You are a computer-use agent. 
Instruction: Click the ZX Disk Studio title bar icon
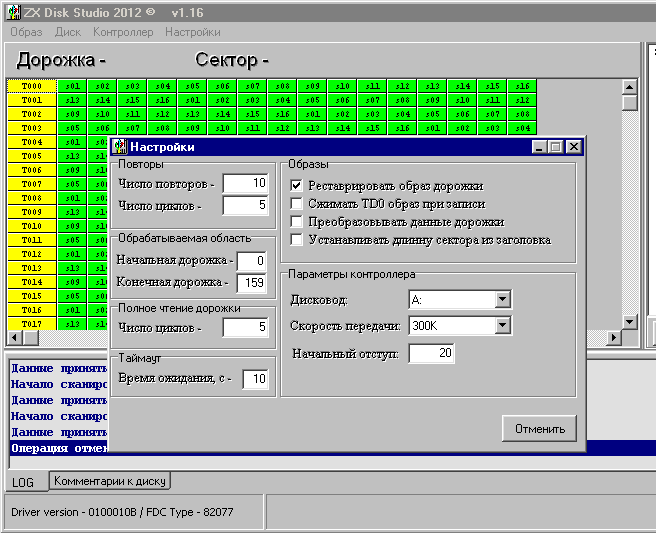[11, 10]
